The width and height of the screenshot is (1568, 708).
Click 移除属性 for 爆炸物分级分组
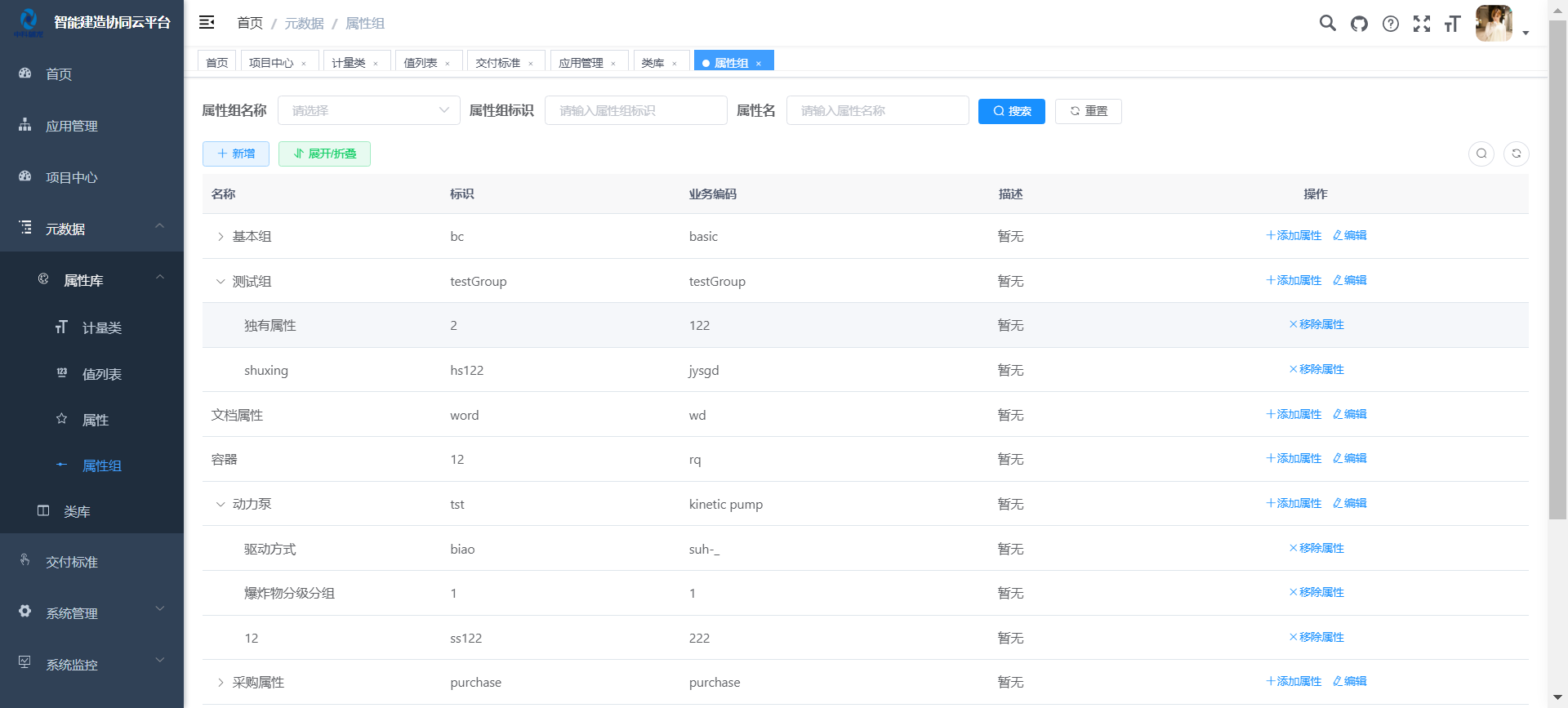click(1316, 592)
